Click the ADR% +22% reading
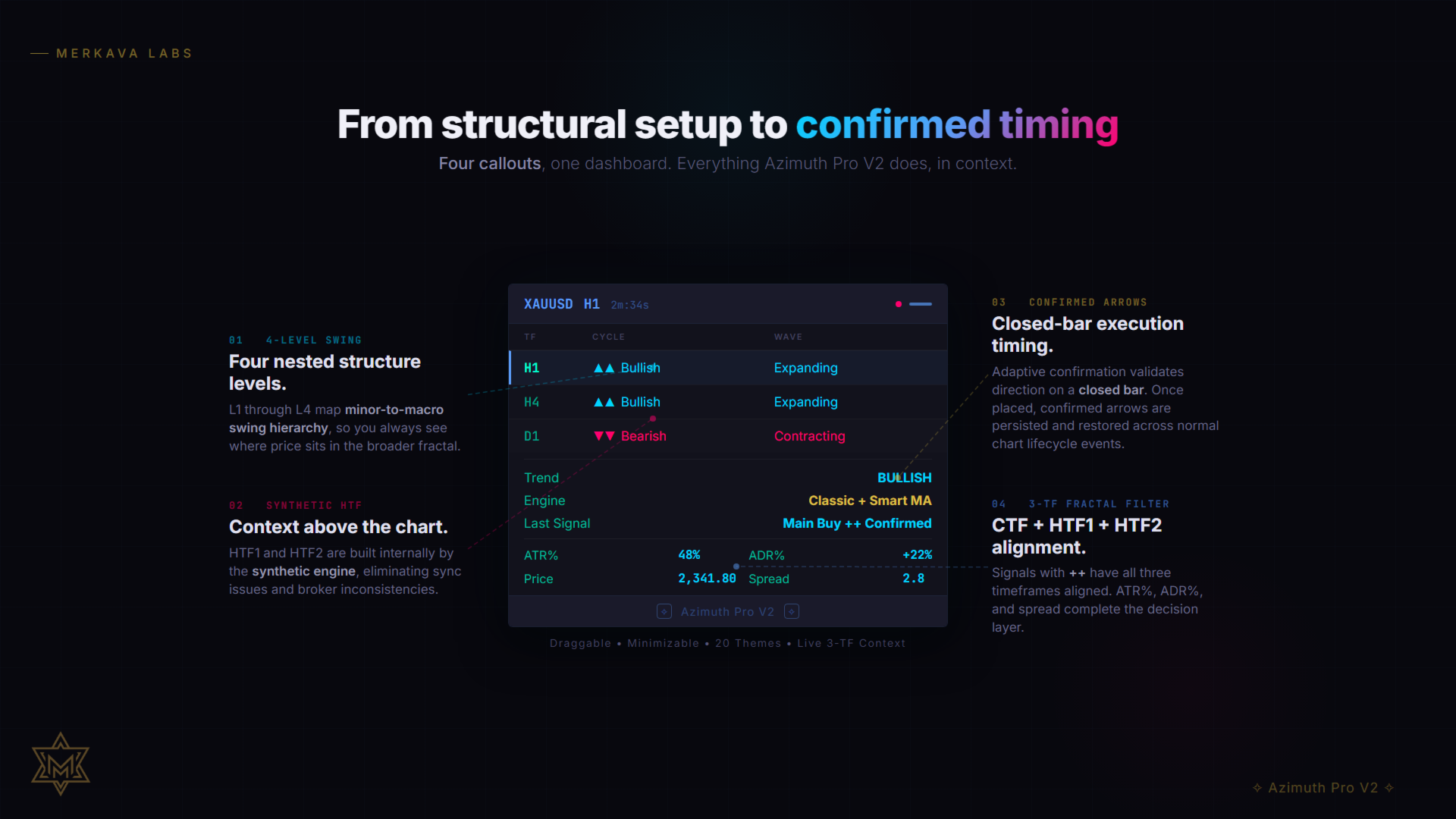The height and width of the screenshot is (819, 1456). (917, 555)
